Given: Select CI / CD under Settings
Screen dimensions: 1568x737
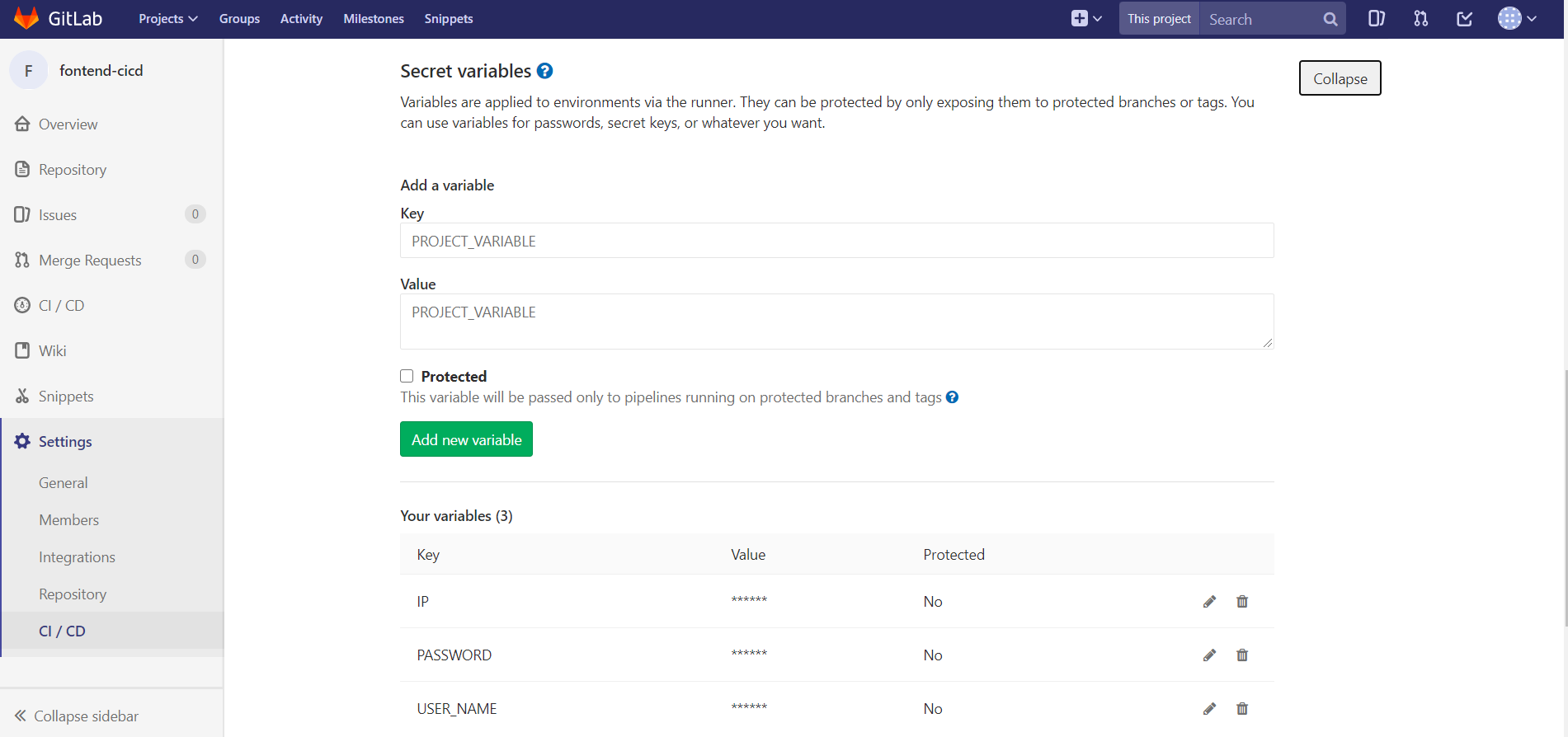Looking at the screenshot, I should [62, 631].
